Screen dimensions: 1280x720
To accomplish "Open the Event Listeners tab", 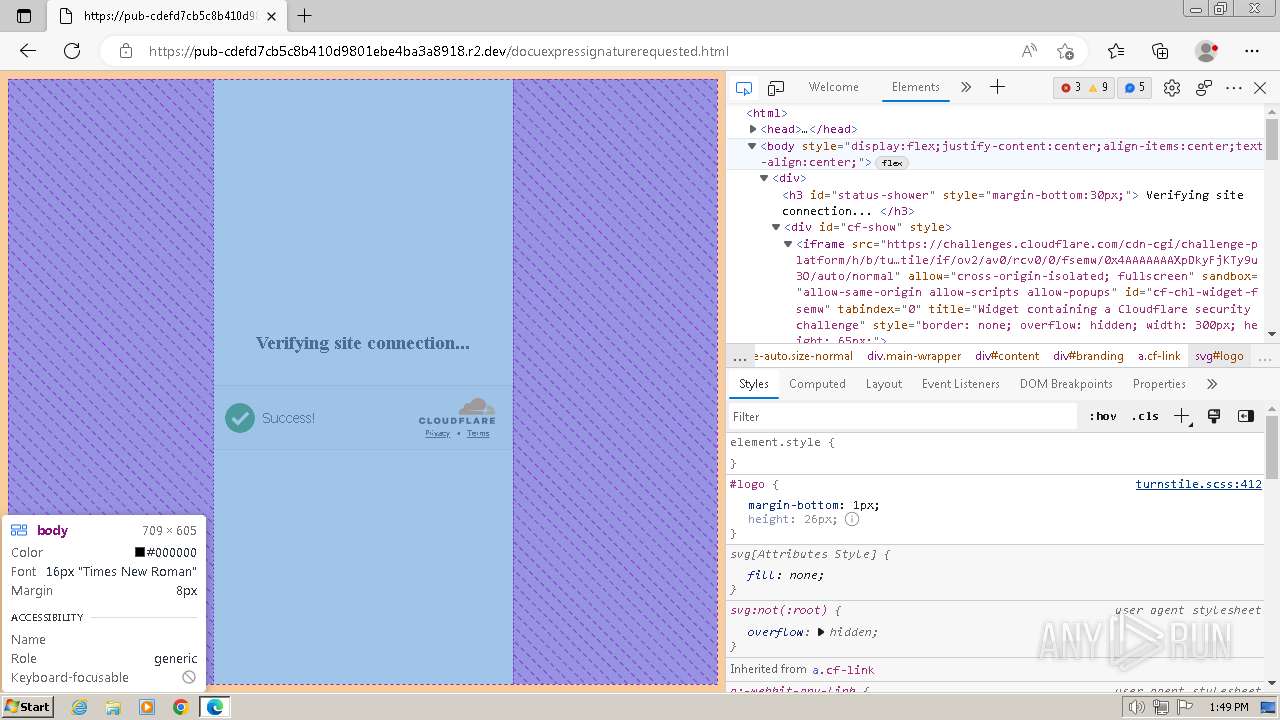I will point(960,384).
